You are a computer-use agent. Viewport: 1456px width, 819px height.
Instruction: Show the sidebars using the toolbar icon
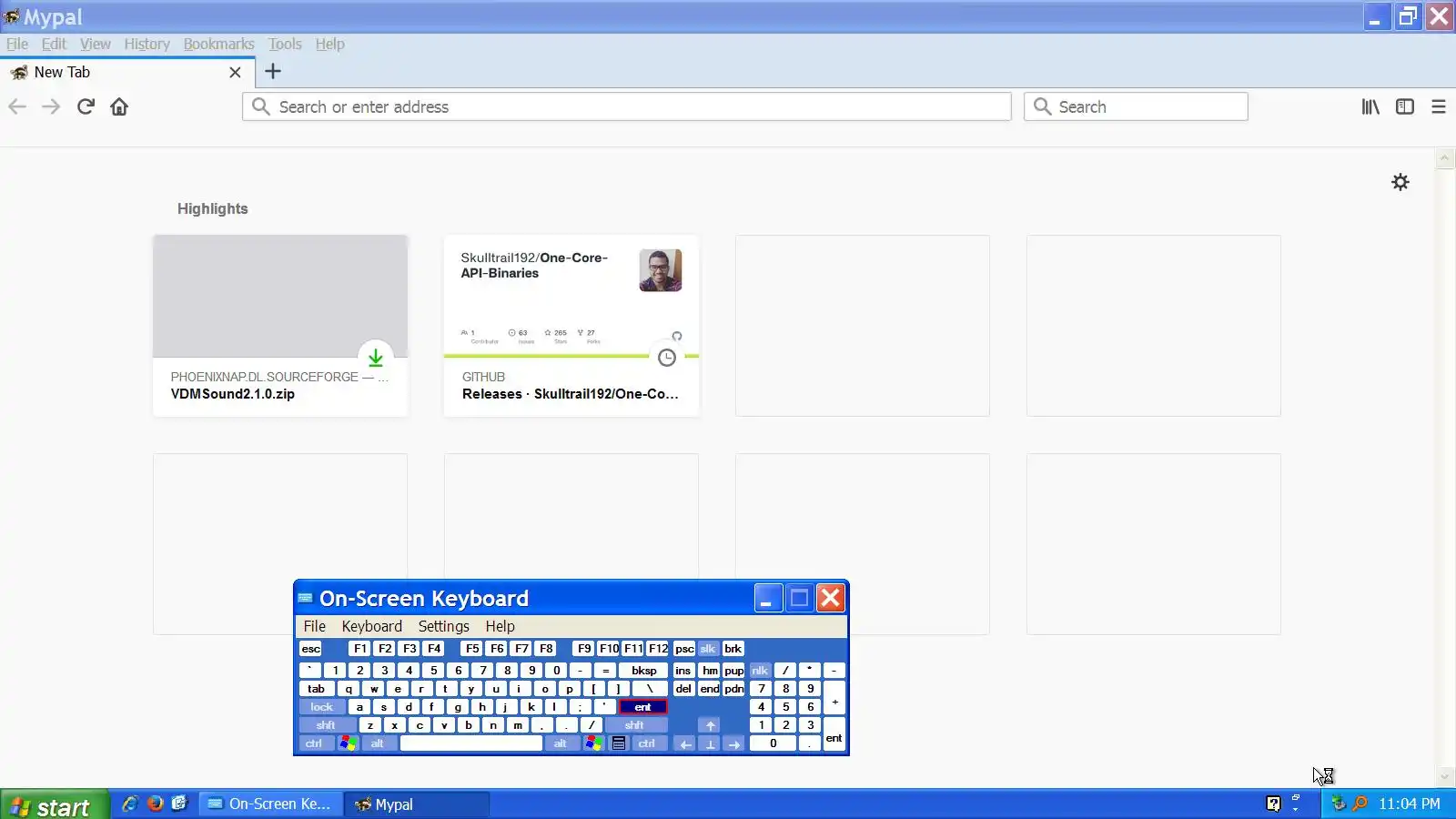pos(1405,106)
